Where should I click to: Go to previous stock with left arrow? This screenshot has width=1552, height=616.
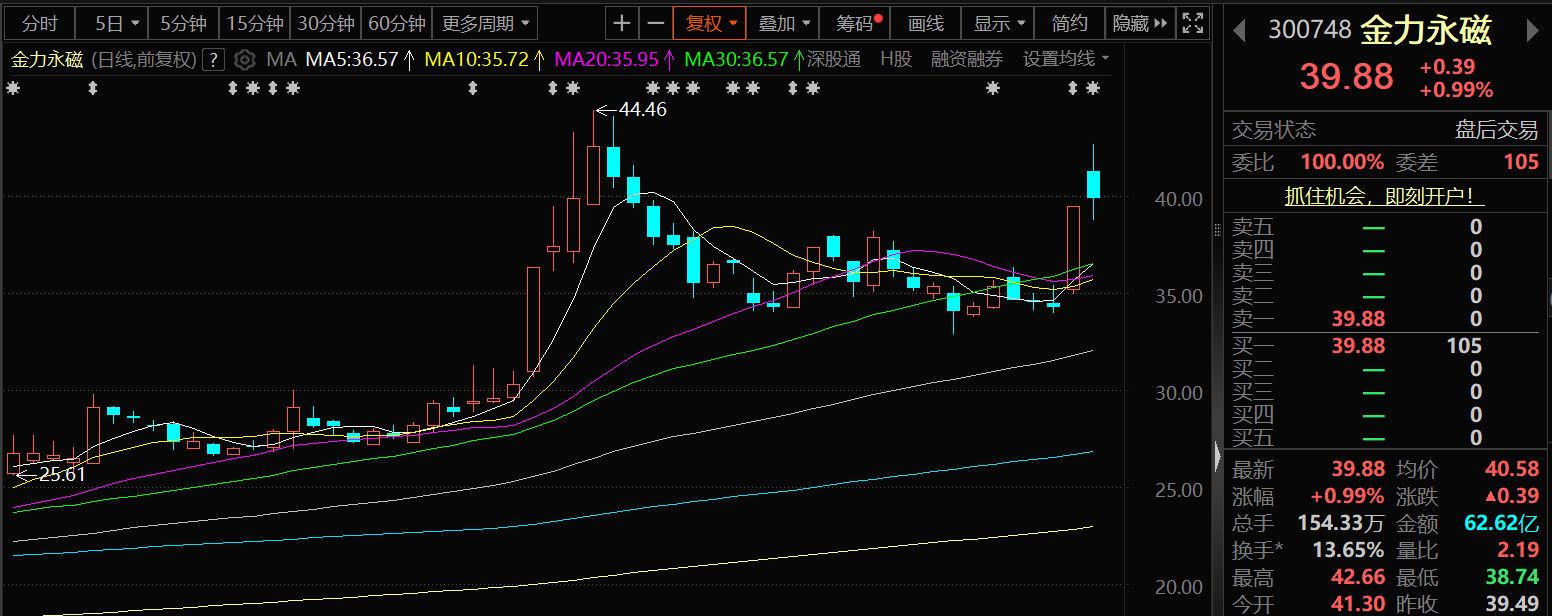click(x=1239, y=31)
